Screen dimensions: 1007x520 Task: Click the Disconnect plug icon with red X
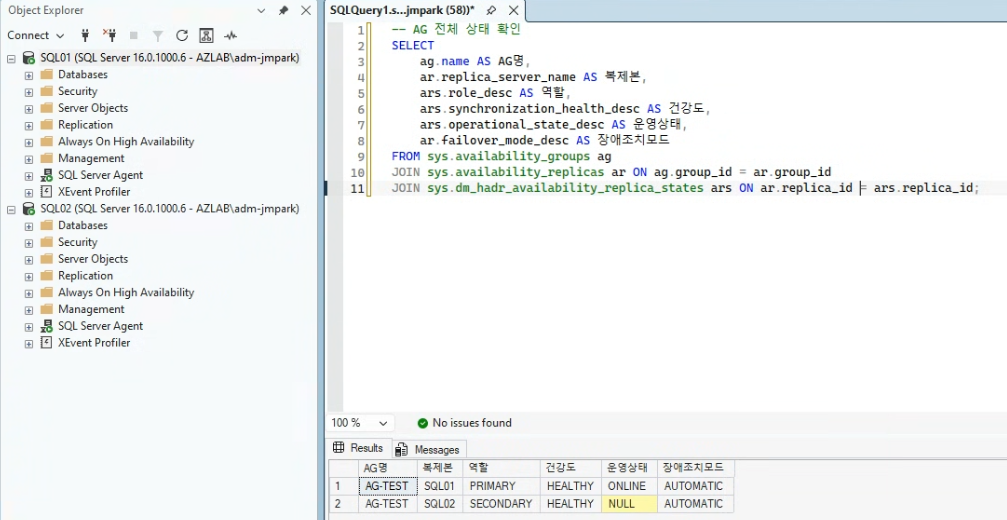click(x=109, y=35)
